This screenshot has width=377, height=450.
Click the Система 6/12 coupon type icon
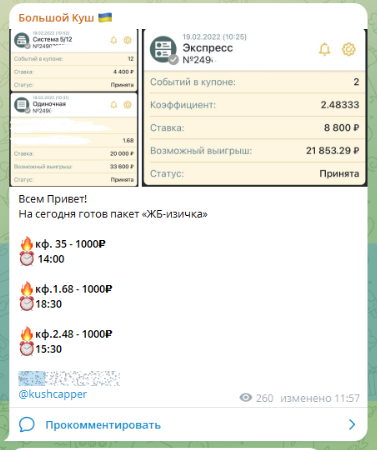(22, 40)
